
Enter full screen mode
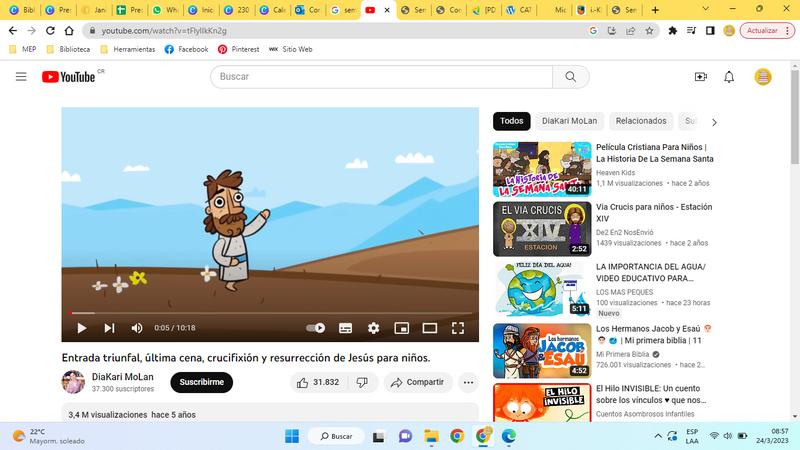(458, 328)
